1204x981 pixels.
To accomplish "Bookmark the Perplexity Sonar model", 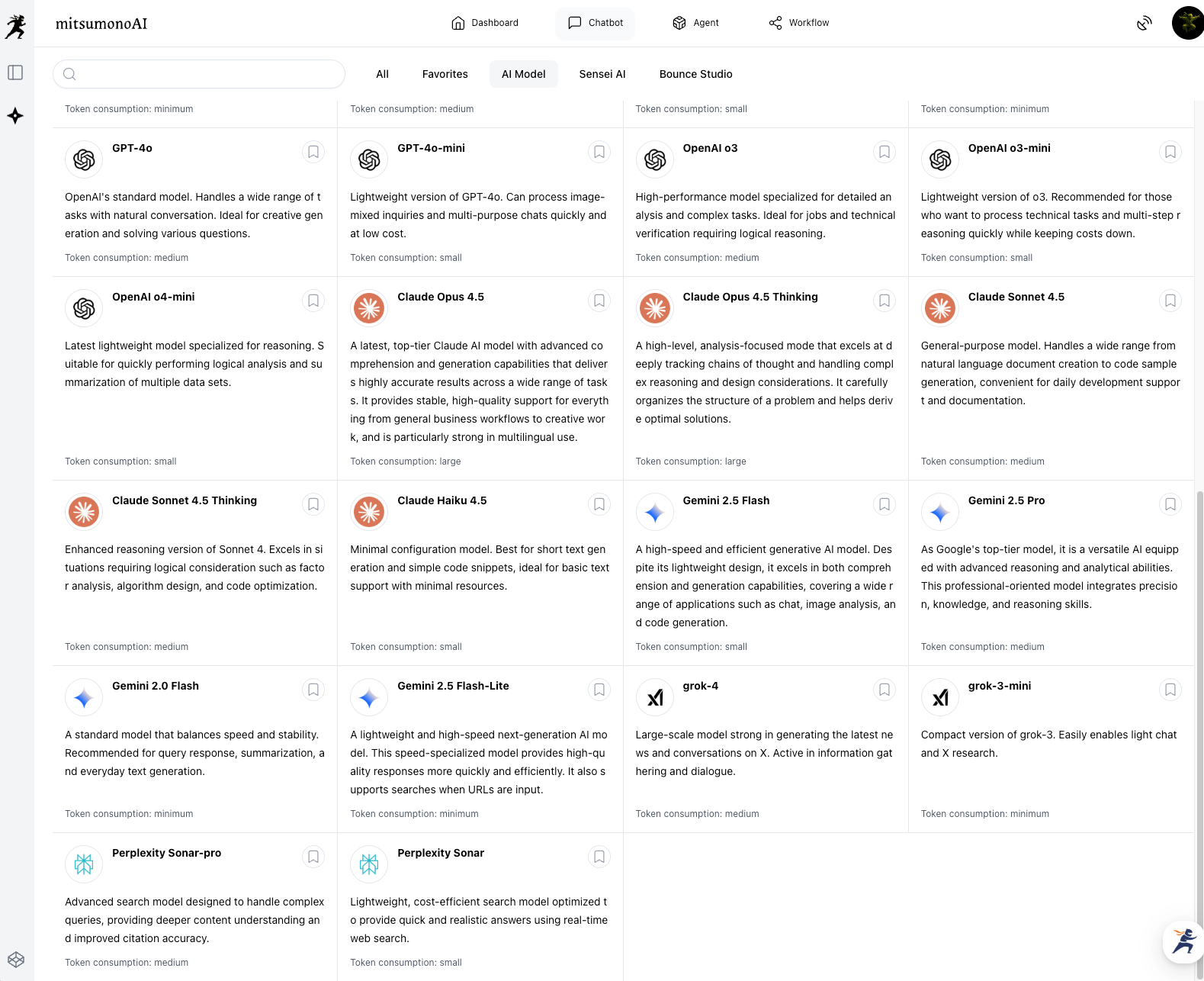I will (x=599, y=857).
